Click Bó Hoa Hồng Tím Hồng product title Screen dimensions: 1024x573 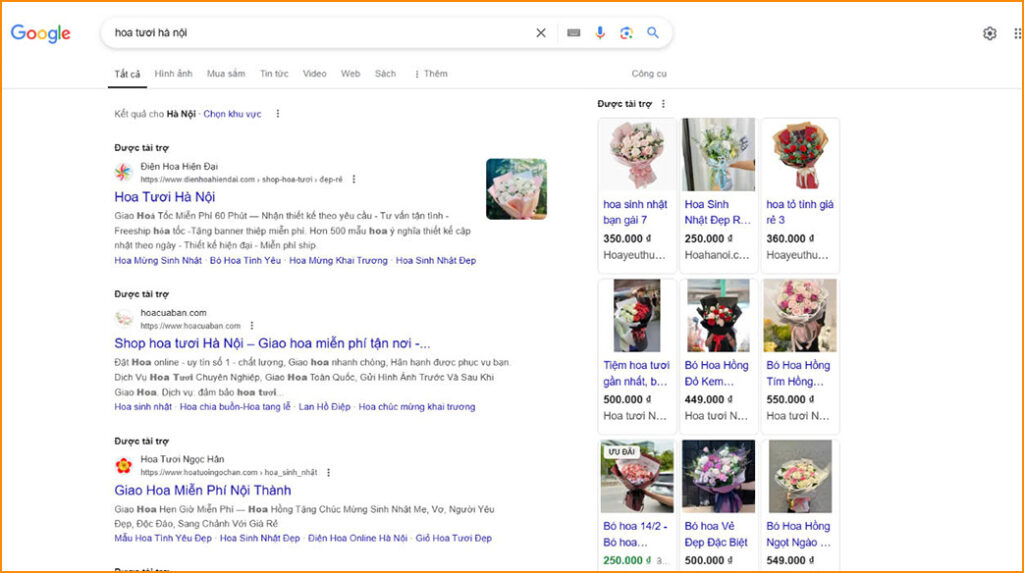(798, 373)
